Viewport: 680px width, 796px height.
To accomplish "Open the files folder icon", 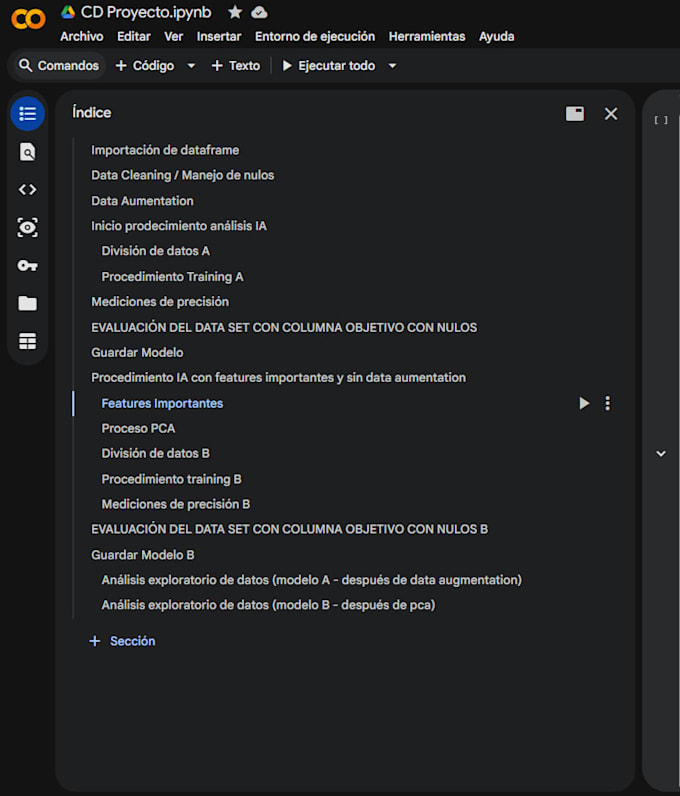I will pyautogui.click(x=27, y=303).
